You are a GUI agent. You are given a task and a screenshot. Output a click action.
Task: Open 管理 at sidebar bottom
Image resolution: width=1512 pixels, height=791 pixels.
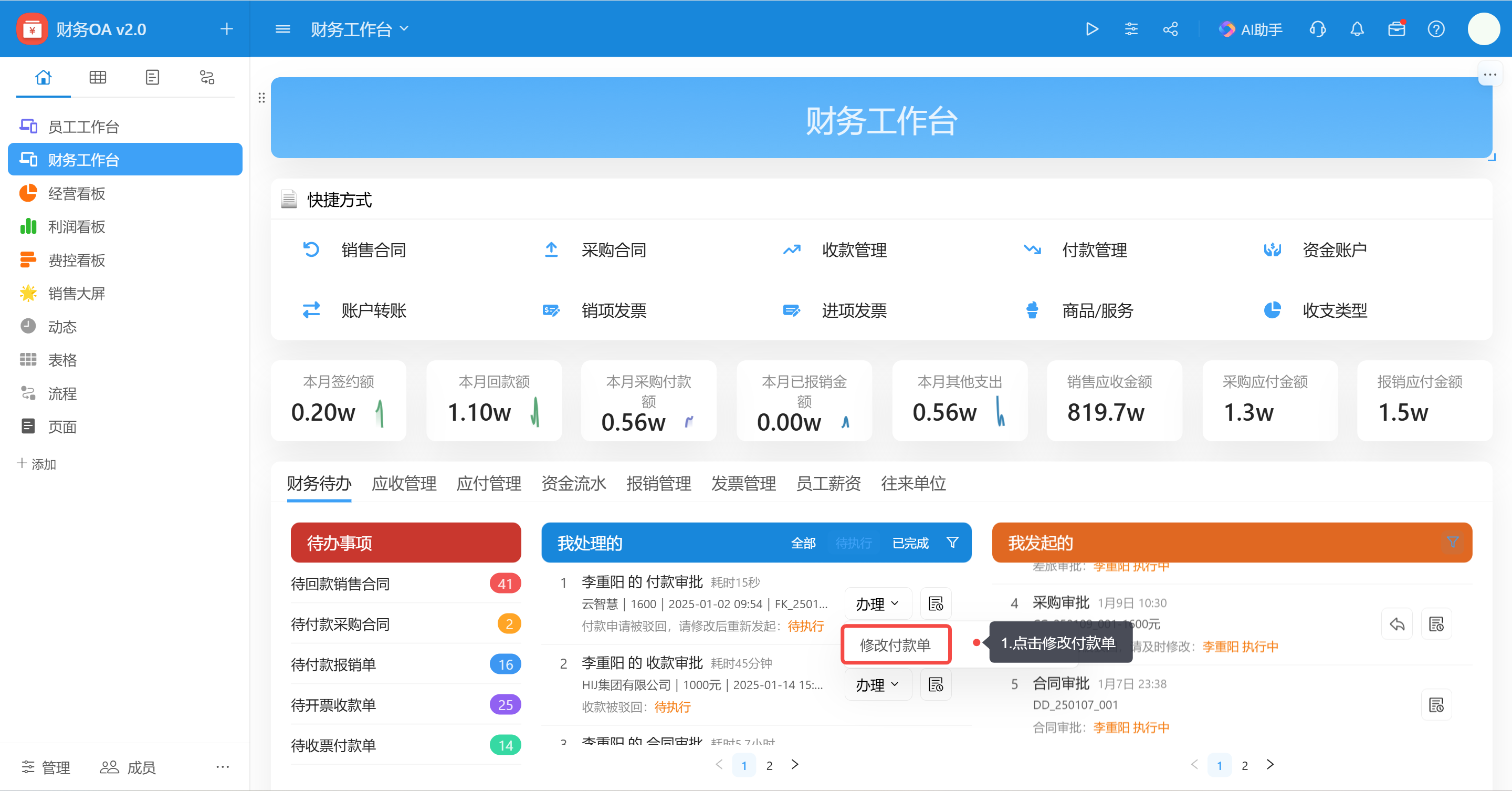[46, 767]
